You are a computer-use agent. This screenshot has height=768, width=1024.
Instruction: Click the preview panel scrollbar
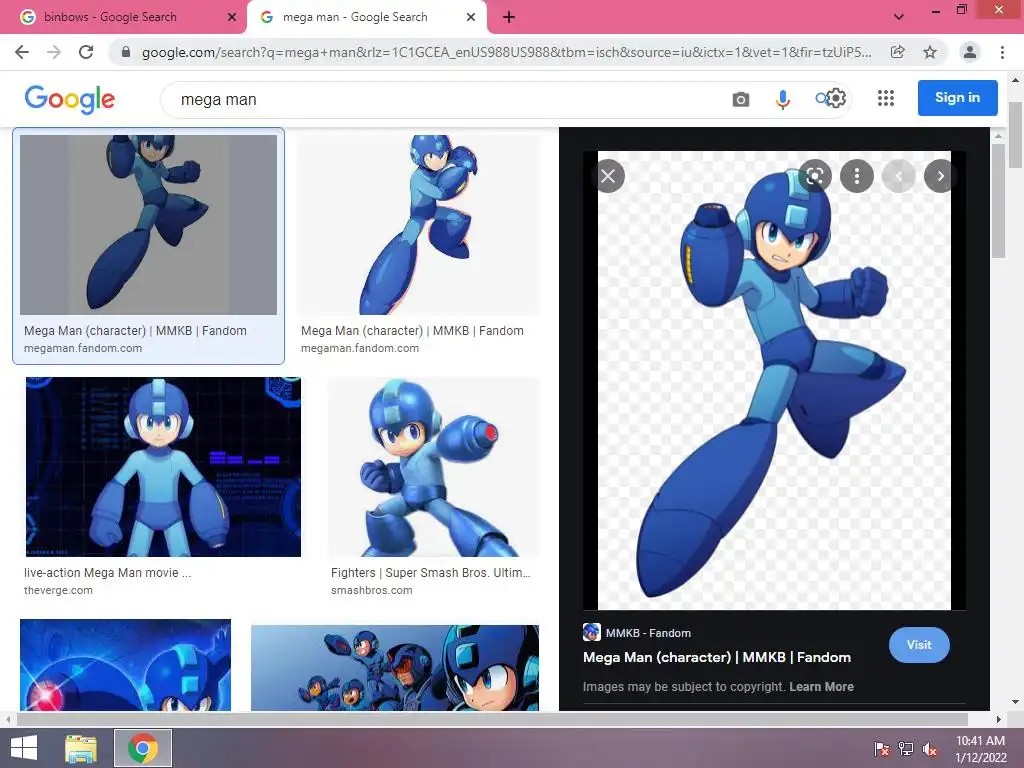[997, 201]
